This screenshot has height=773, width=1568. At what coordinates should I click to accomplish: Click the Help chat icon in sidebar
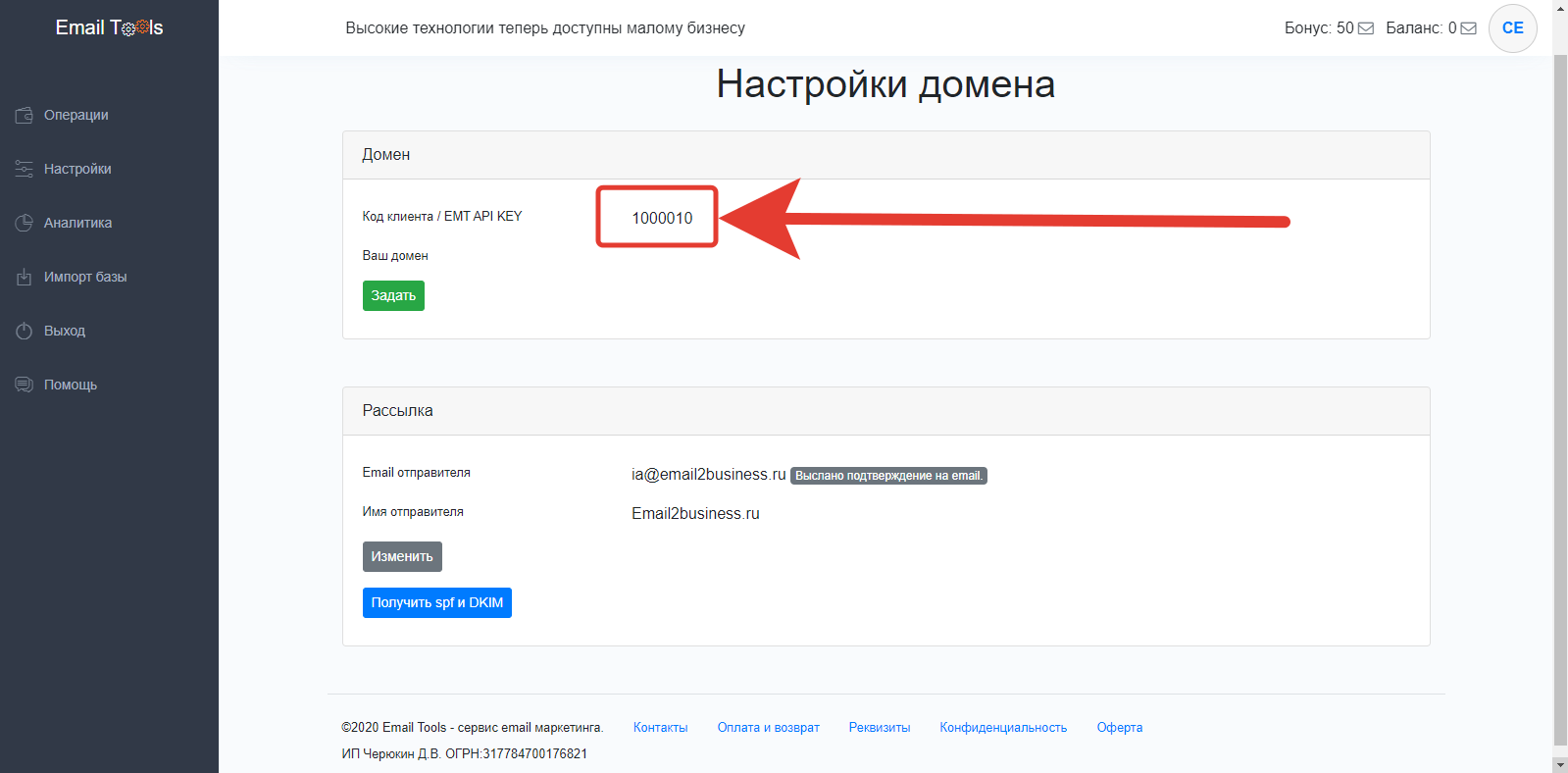pyautogui.click(x=25, y=385)
